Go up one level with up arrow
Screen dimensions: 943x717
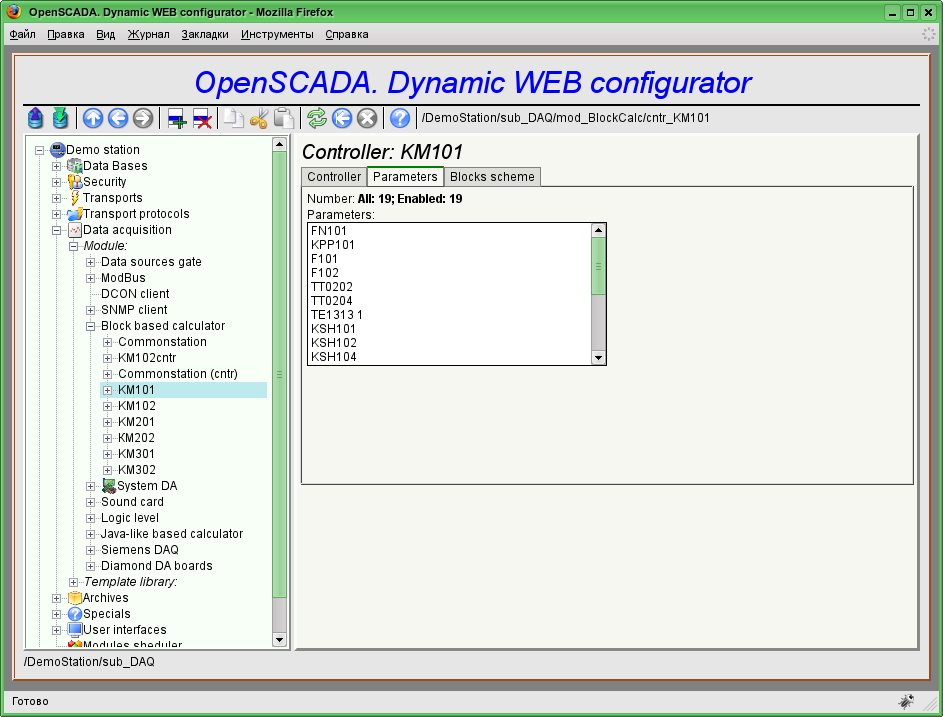(93, 118)
